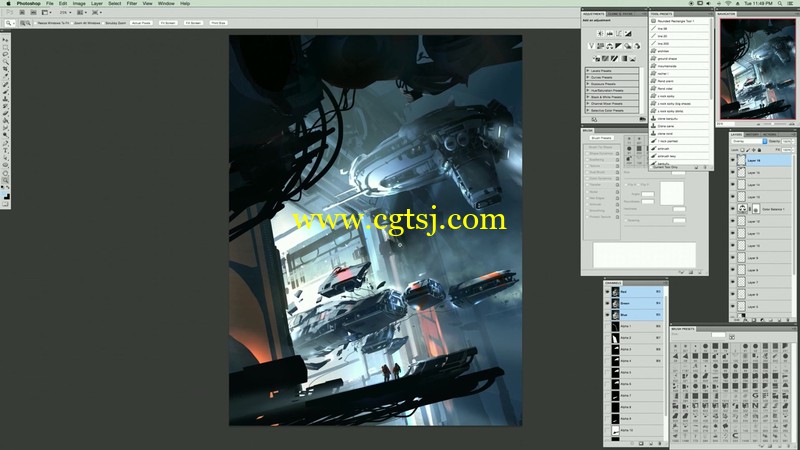Expand the Exposure Presets list

click(588, 84)
